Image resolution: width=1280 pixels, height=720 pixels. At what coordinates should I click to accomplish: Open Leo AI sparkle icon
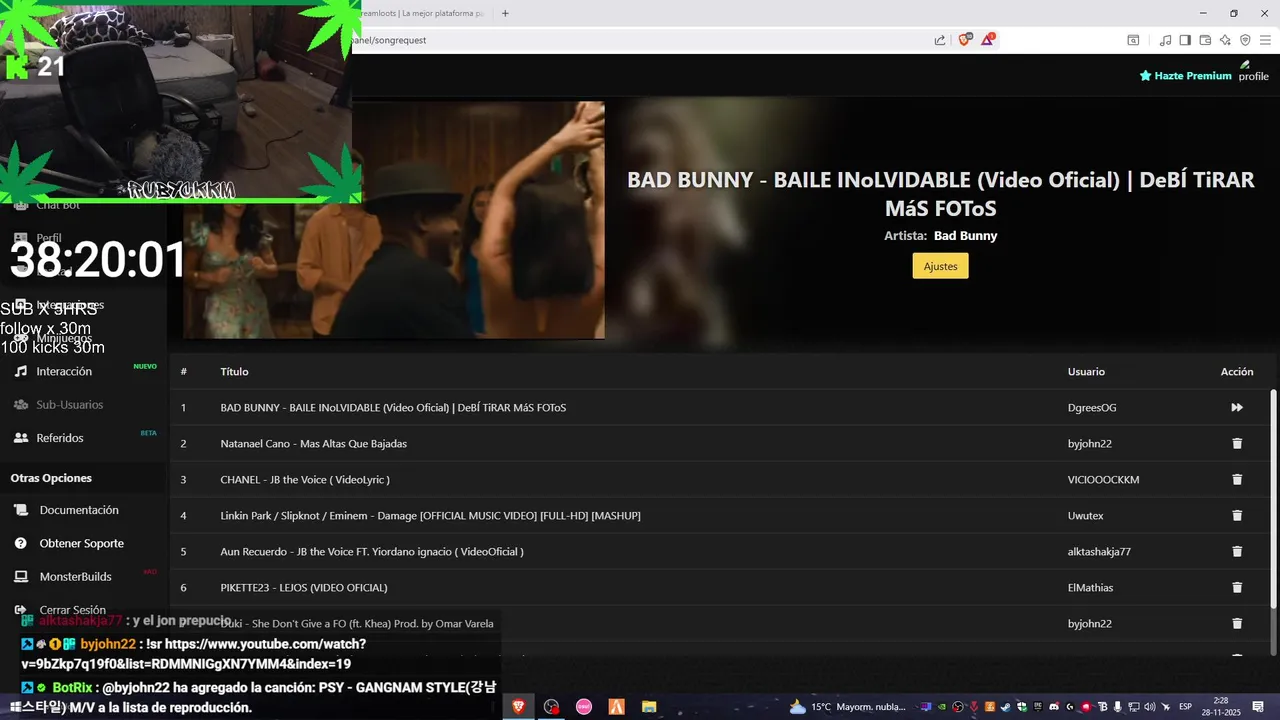pos(1225,40)
